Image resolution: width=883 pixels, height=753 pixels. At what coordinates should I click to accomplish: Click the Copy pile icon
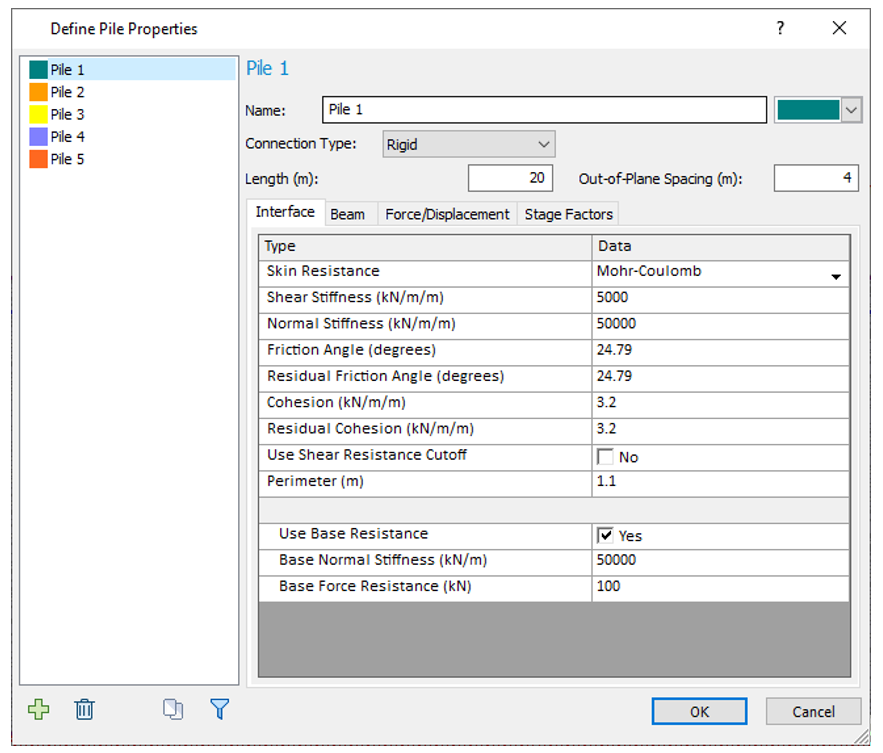pos(173,709)
